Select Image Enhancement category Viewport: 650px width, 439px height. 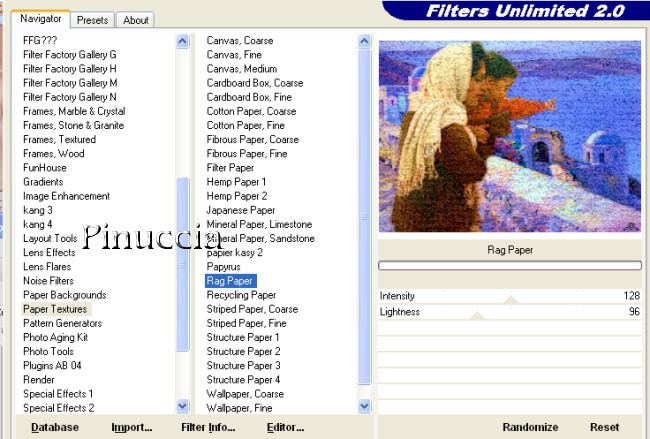66,196
